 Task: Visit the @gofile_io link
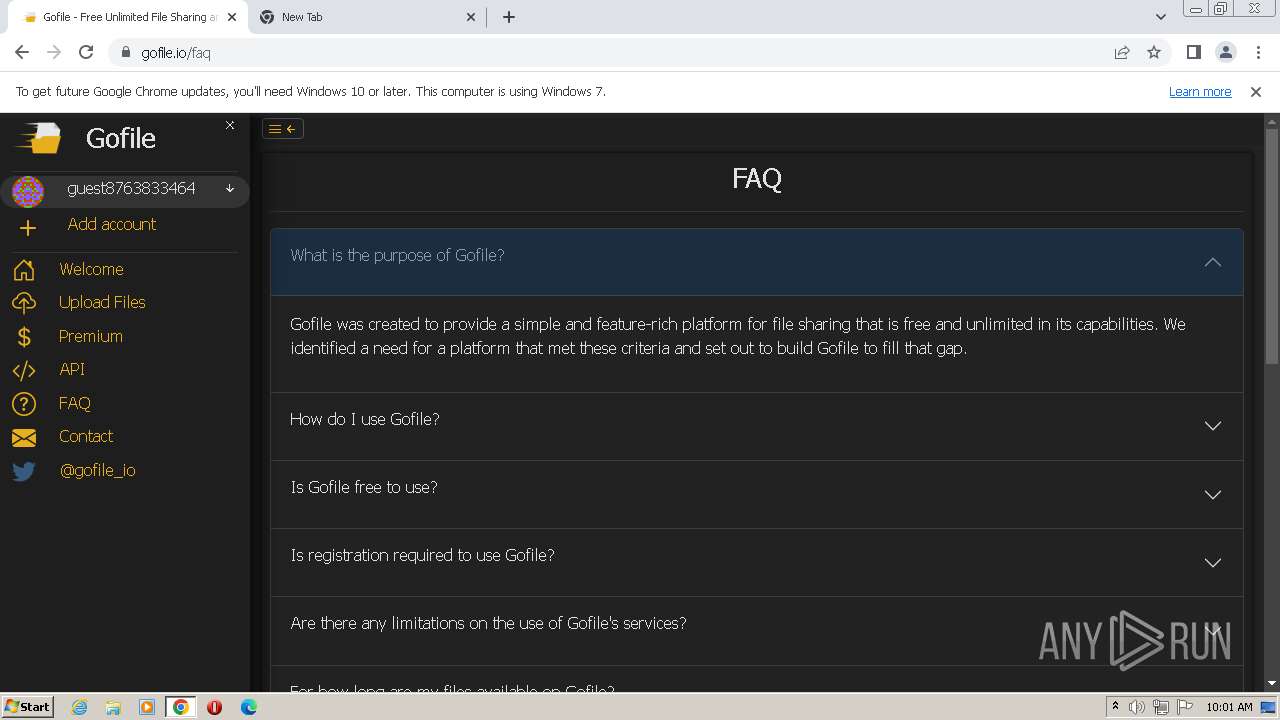click(x=98, y=470)
